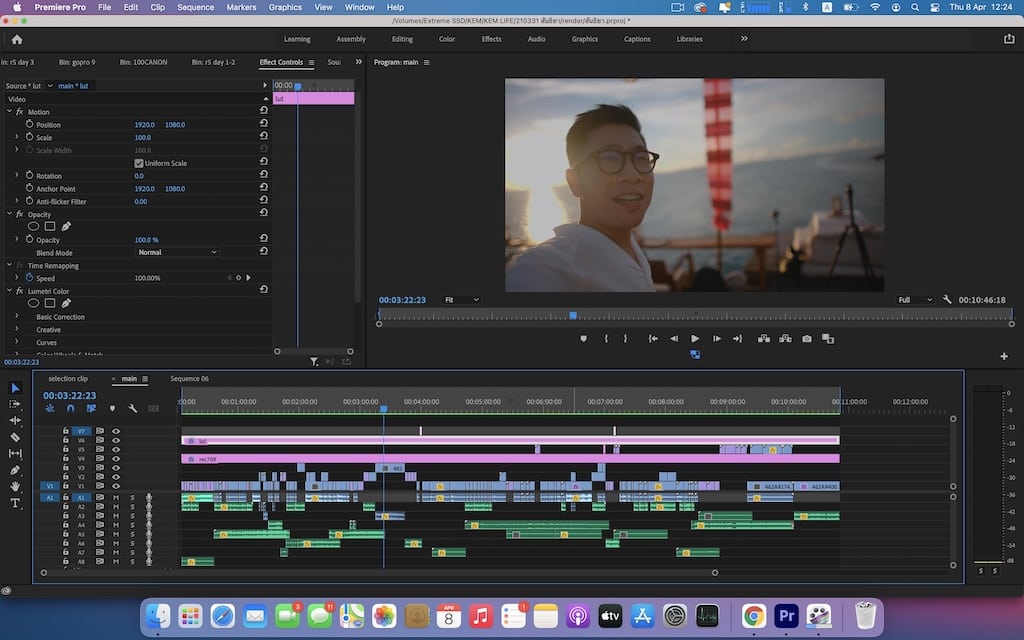Switch to Editing workspace
Viewport: 1024px width, 640px height.
402,39
